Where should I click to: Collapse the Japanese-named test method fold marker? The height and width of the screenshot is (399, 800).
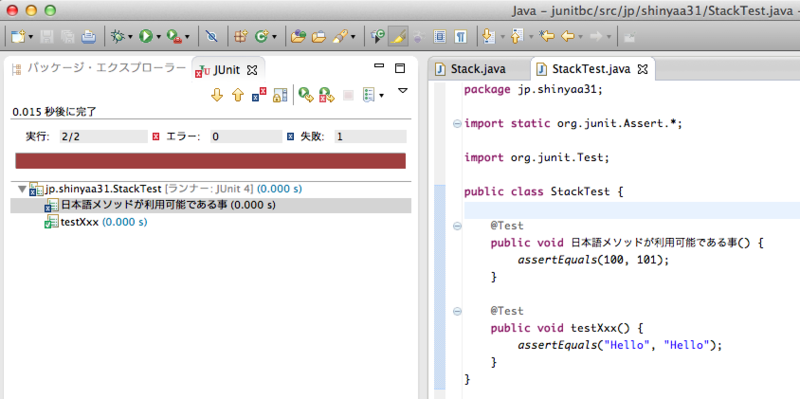457,226
